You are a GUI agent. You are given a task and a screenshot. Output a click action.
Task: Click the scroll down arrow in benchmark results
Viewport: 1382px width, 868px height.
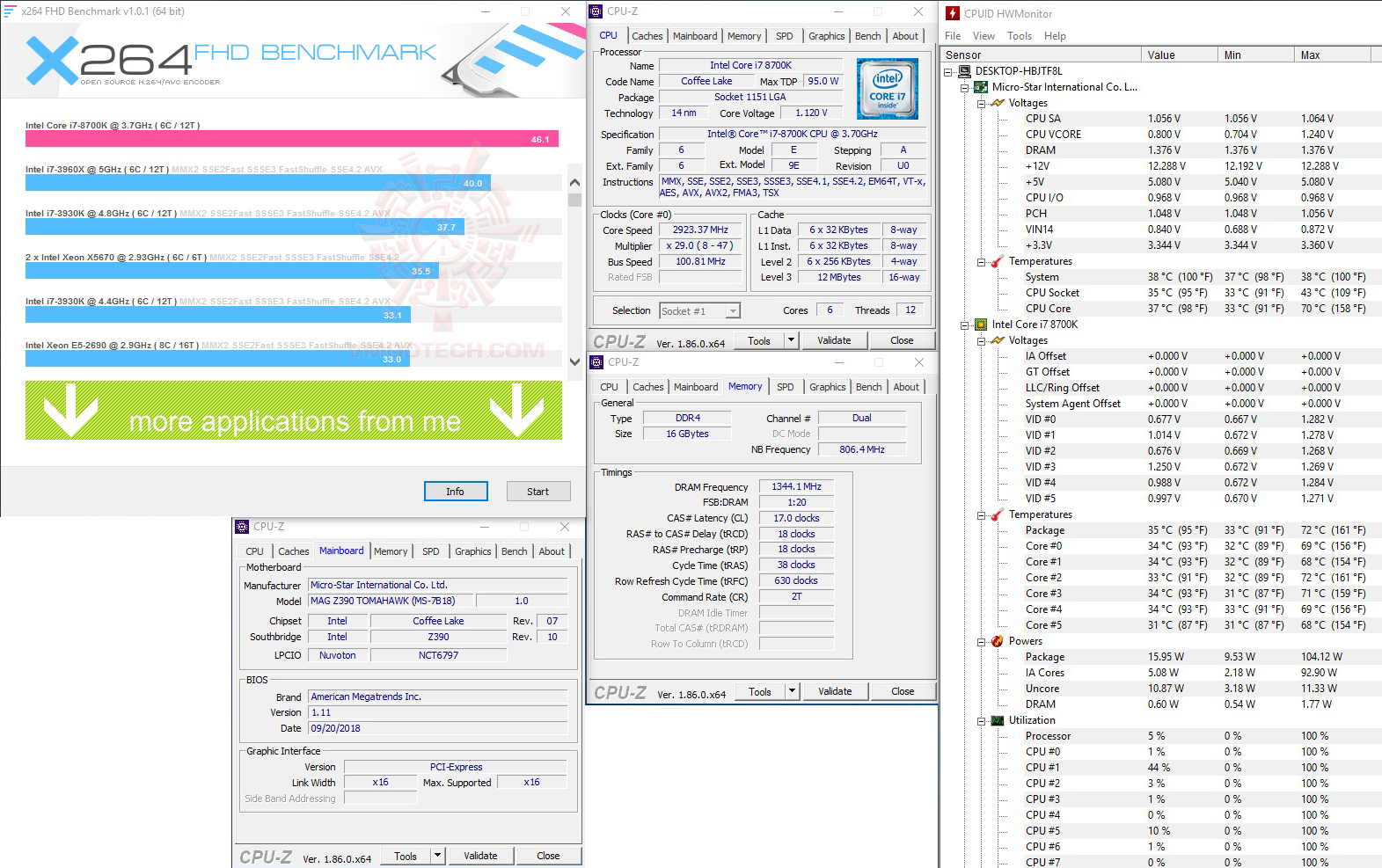click(574, 361)
